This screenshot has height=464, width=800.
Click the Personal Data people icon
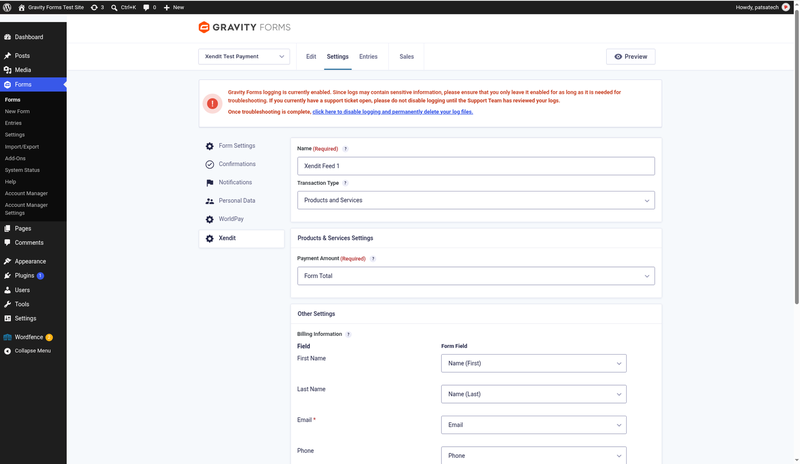(210, 201)
